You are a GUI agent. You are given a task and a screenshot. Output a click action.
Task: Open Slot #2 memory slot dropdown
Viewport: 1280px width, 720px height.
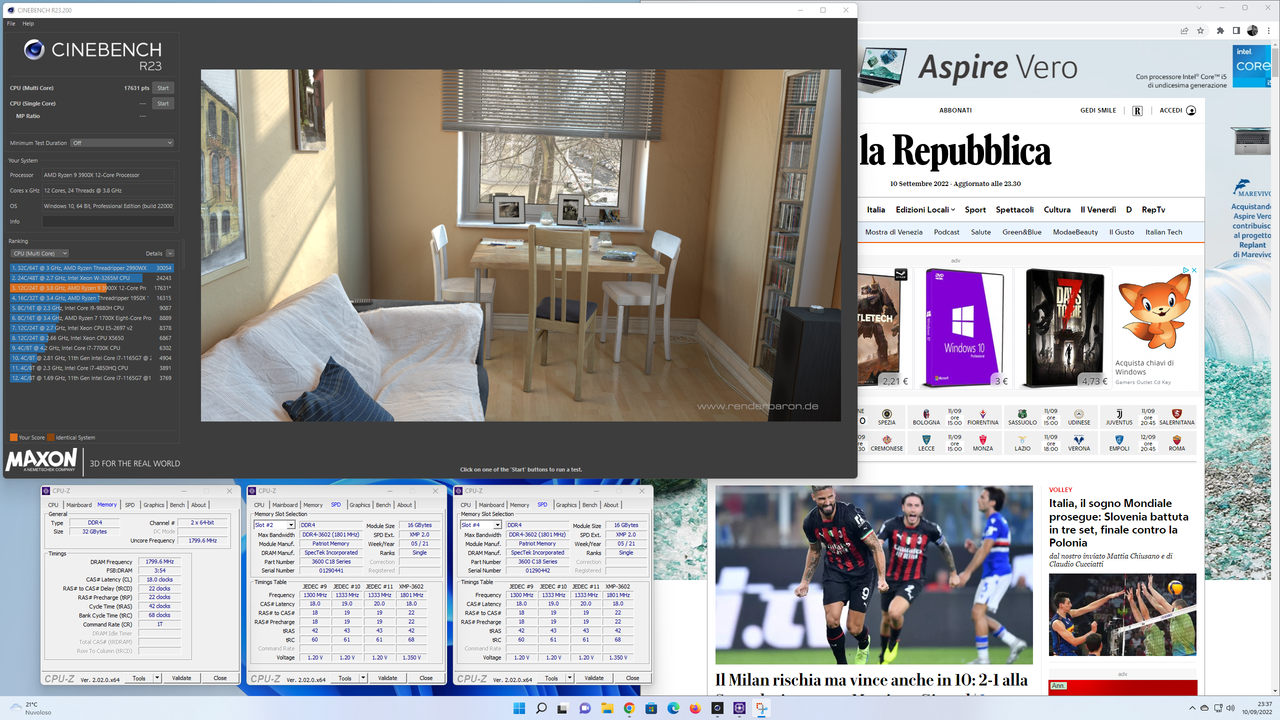[x=274, y=525]
